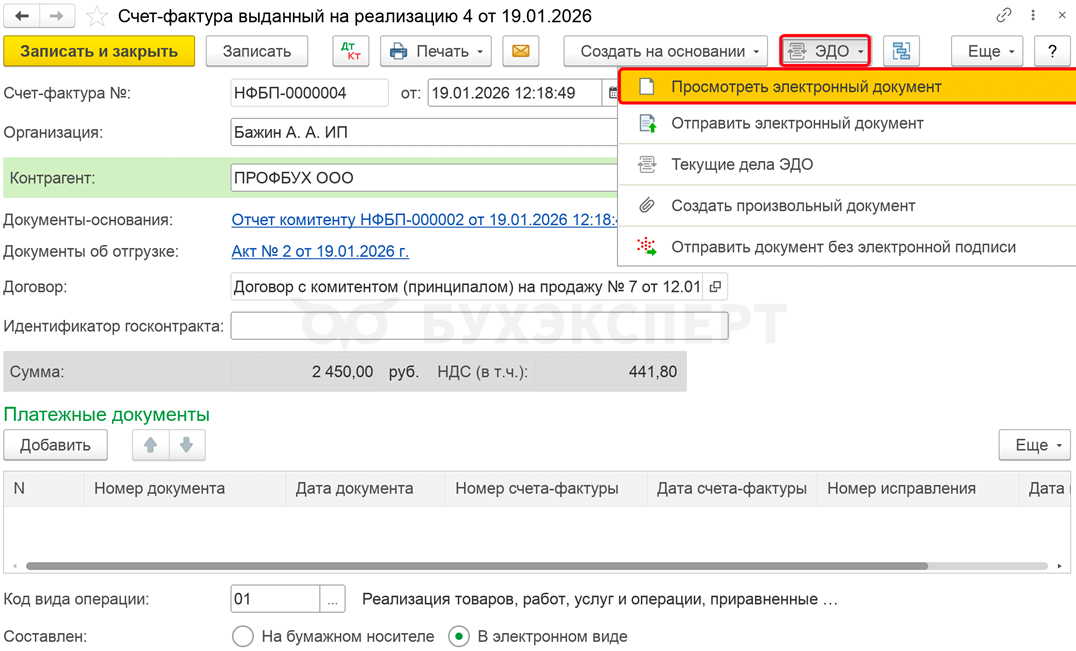This screenshot has height=651, width=1076.
Task: Open the Акт № 2 от 19.01.2026 link
Action: click(320, 251)
